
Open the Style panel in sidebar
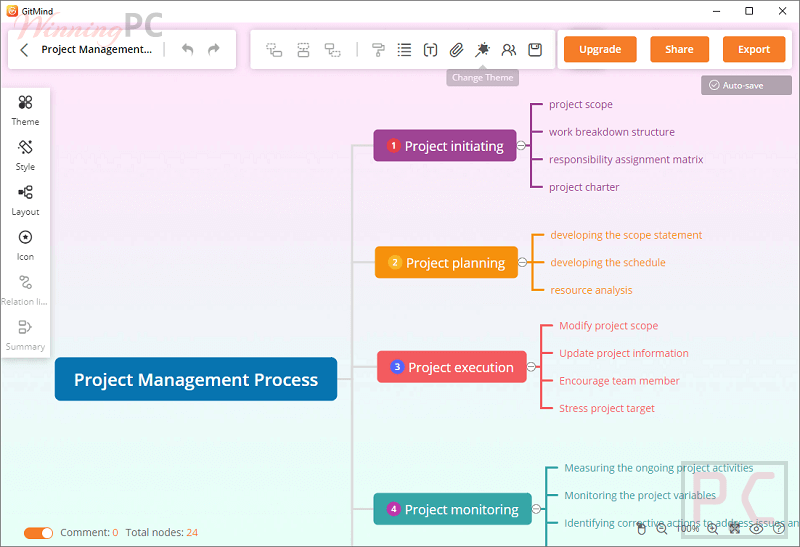click(x=25, y=154)
